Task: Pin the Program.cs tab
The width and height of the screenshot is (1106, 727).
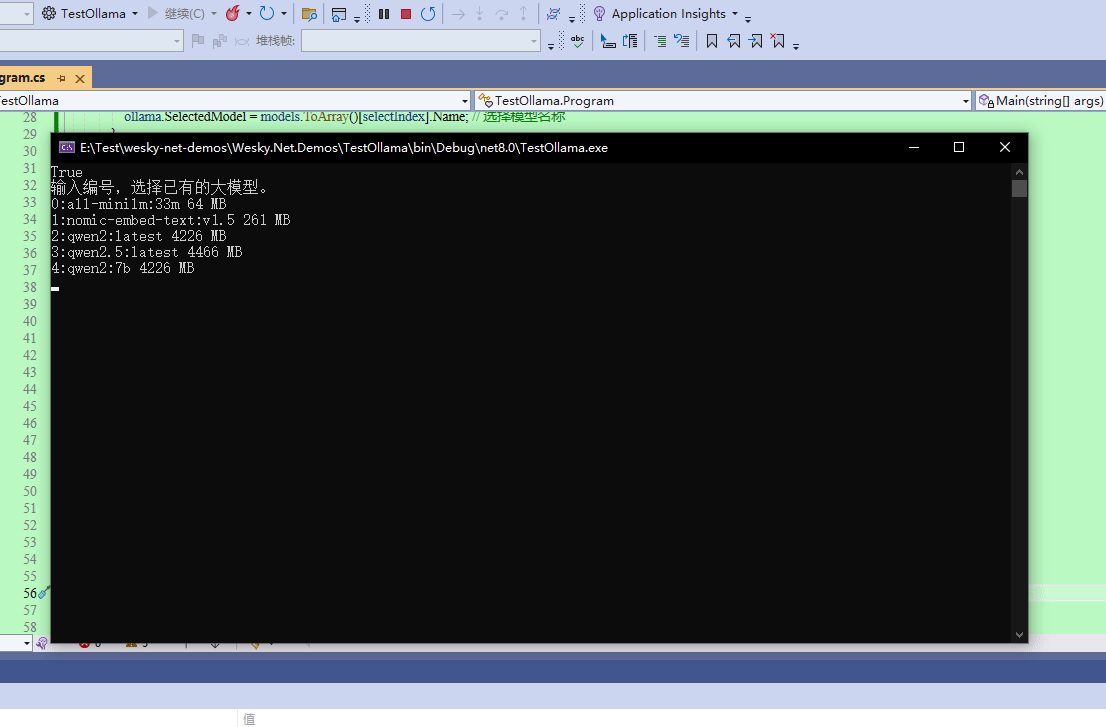Action: click(62, 78)
